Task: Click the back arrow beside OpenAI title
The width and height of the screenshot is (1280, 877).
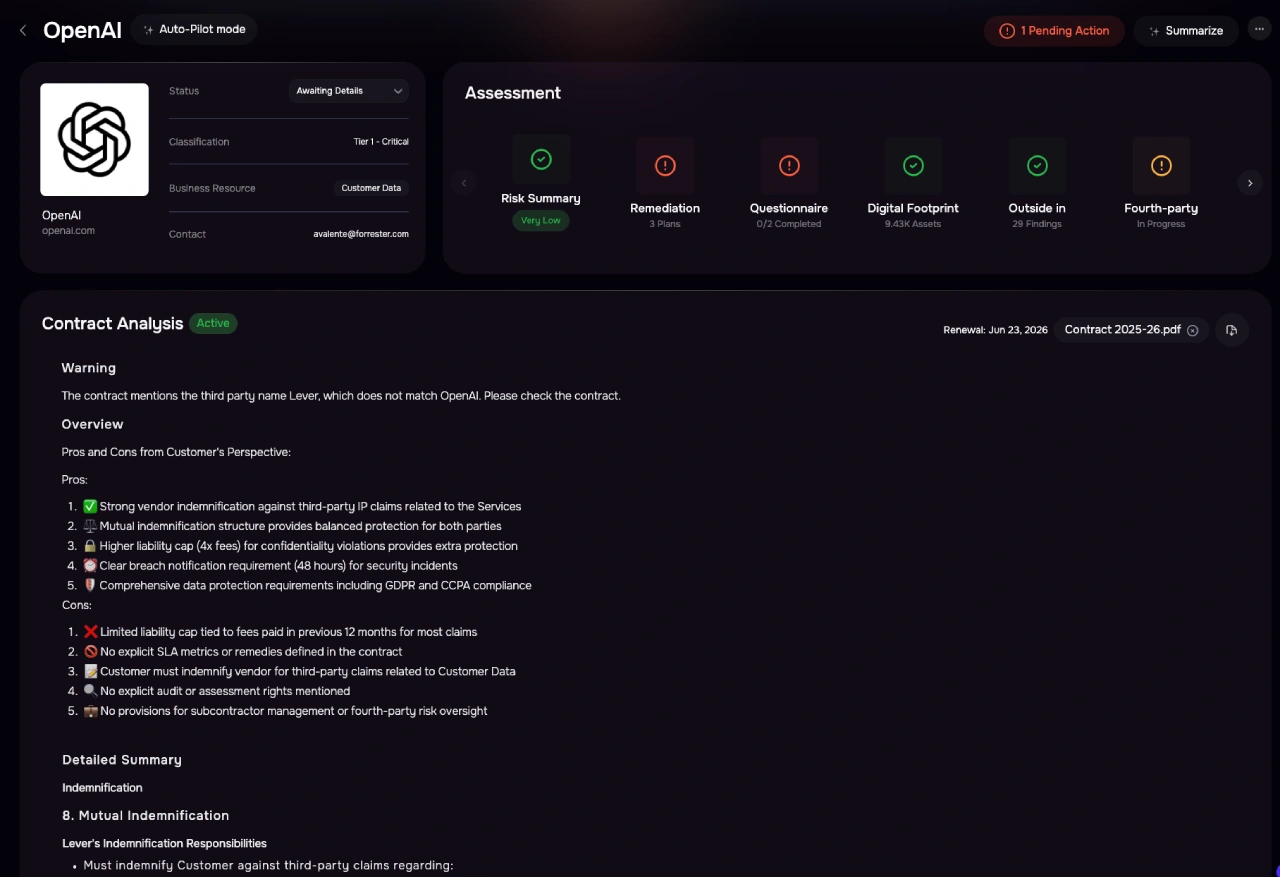Action: click(x=23, y=30)
